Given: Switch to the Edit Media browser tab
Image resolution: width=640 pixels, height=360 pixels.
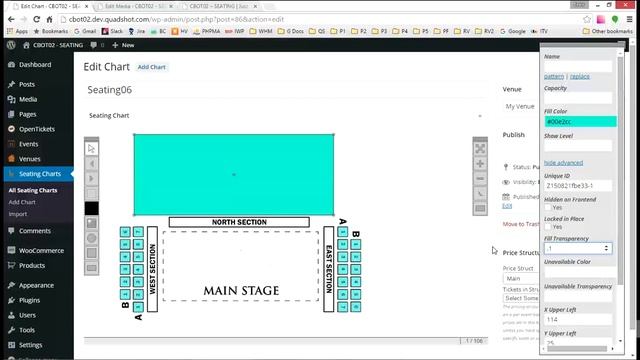Looking at the screenshot, I should [135, 6].
